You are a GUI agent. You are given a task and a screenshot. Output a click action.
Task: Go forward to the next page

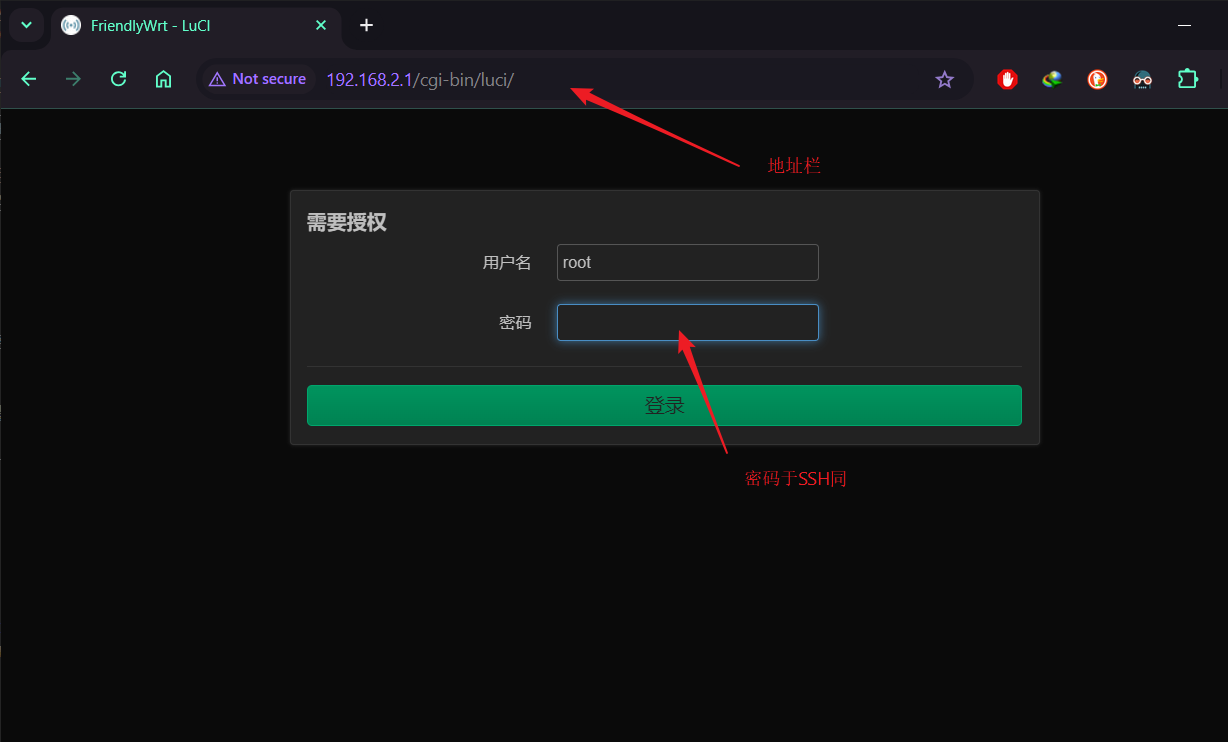coord(73,79)
